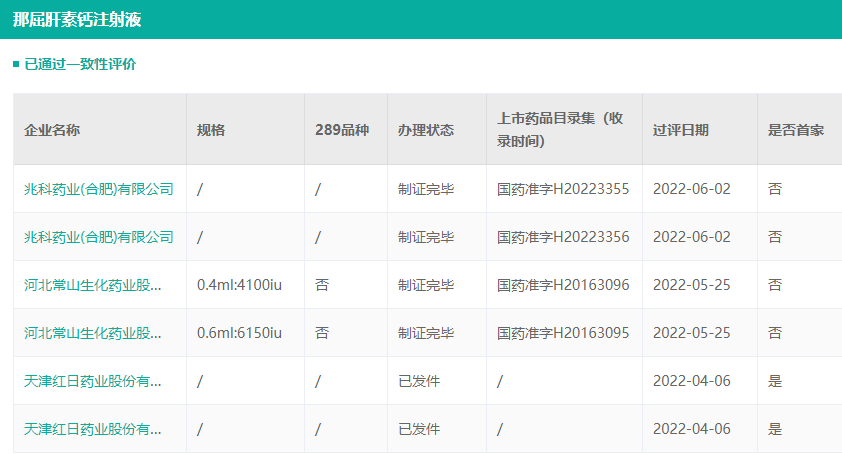Viewport: 842px width, 454px height.
Task: Click the 那屈肝素钙注射液 title heading
Action: click(77, 20)
